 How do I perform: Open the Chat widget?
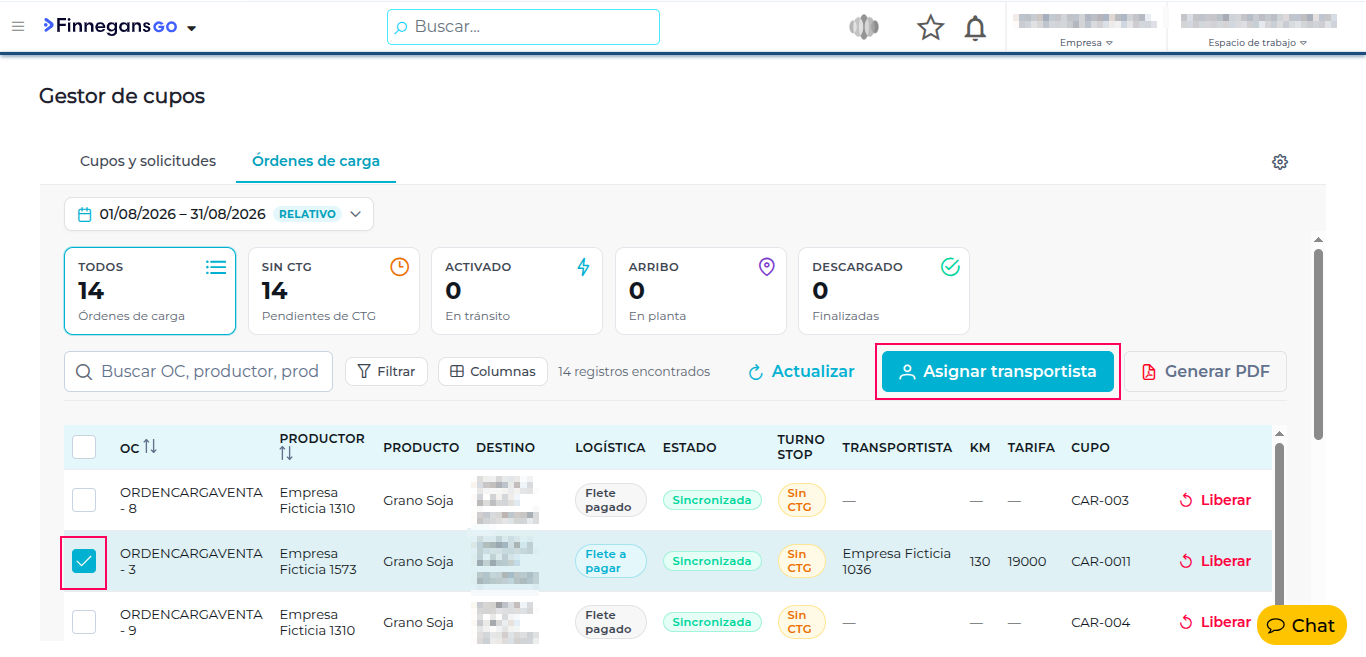click(x=1301, y=625)
